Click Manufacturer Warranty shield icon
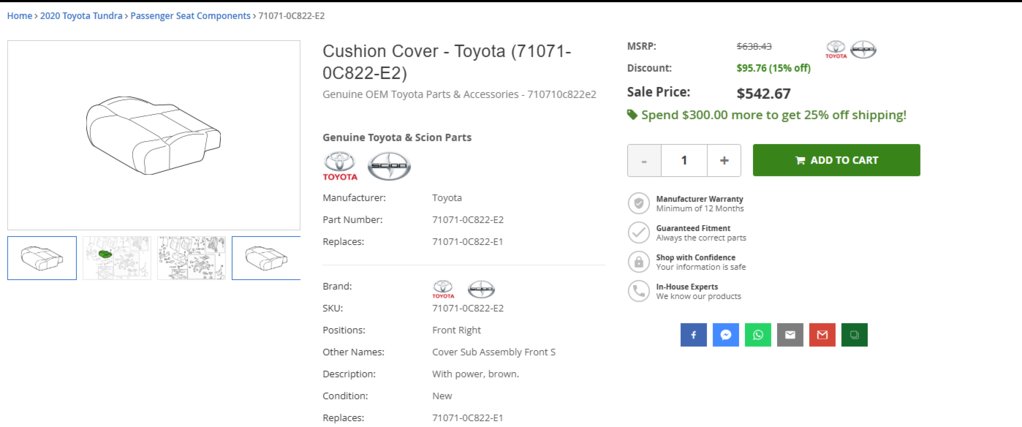 [638, 204]
